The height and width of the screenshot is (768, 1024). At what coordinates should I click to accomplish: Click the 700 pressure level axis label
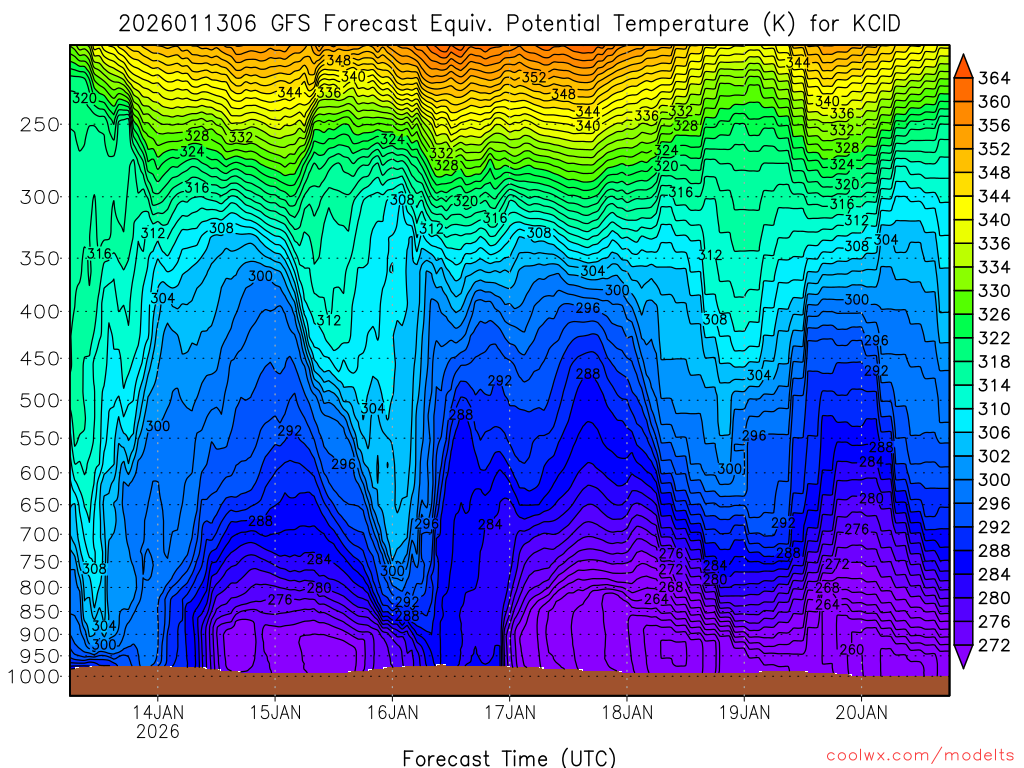[x=40, y=534]
